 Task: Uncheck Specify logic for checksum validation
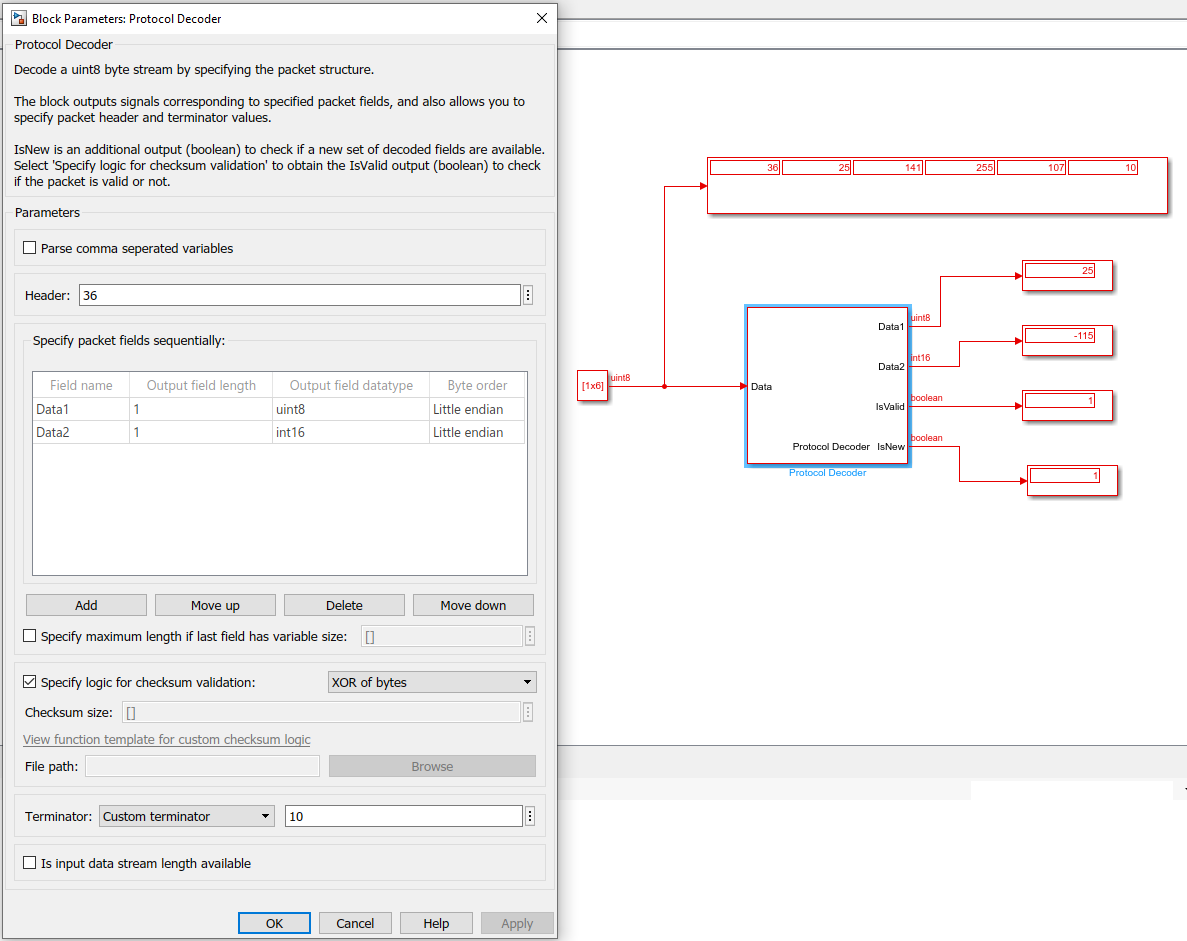point(29,682)
